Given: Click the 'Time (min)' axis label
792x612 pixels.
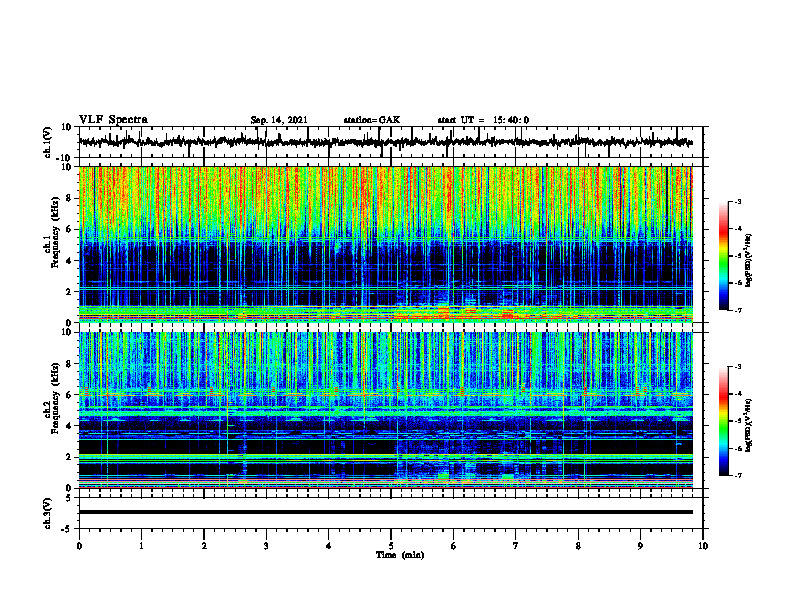Looking at the screenshot, I should (400, 555).
